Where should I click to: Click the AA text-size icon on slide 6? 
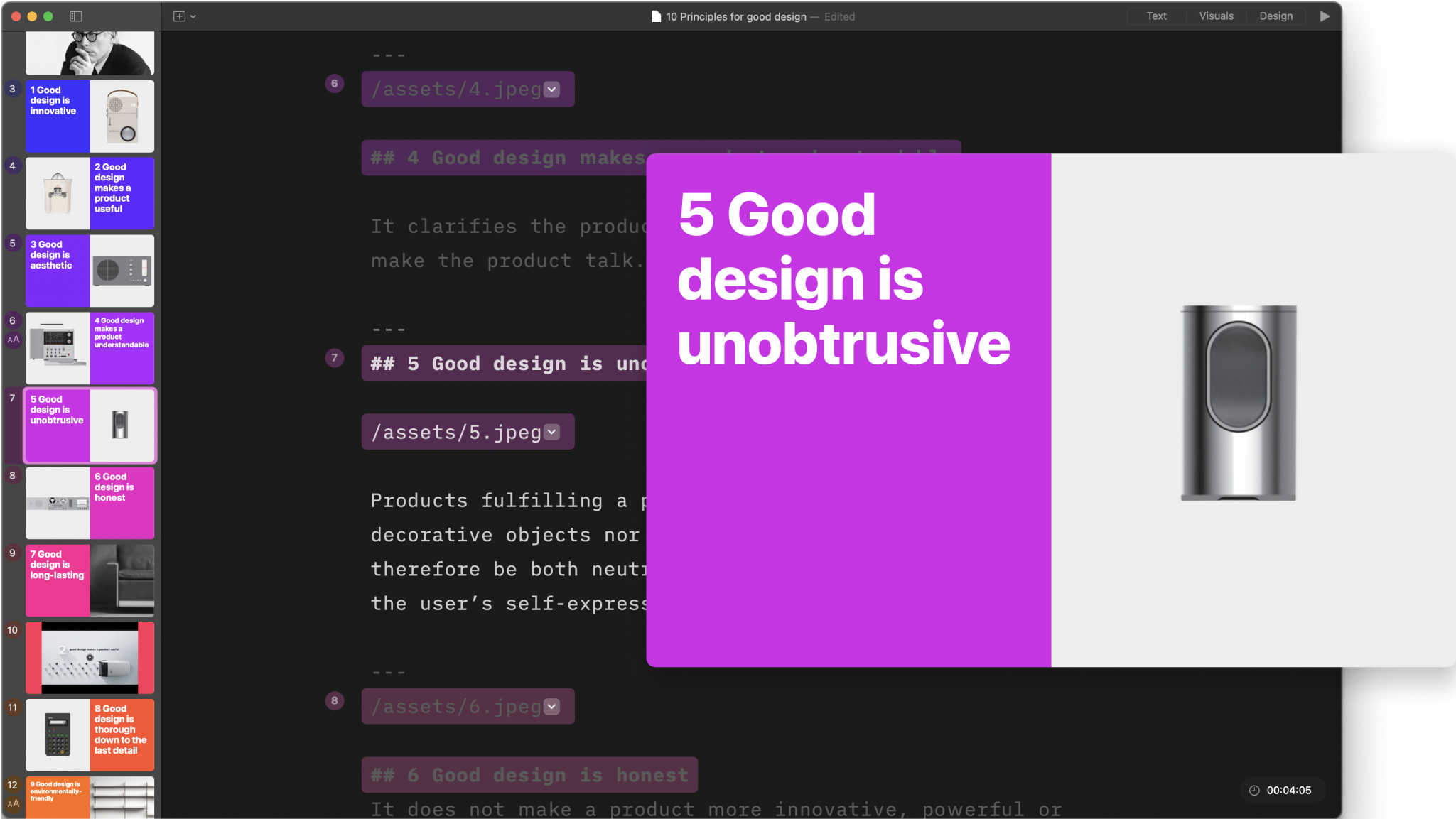tap(13, 340)
